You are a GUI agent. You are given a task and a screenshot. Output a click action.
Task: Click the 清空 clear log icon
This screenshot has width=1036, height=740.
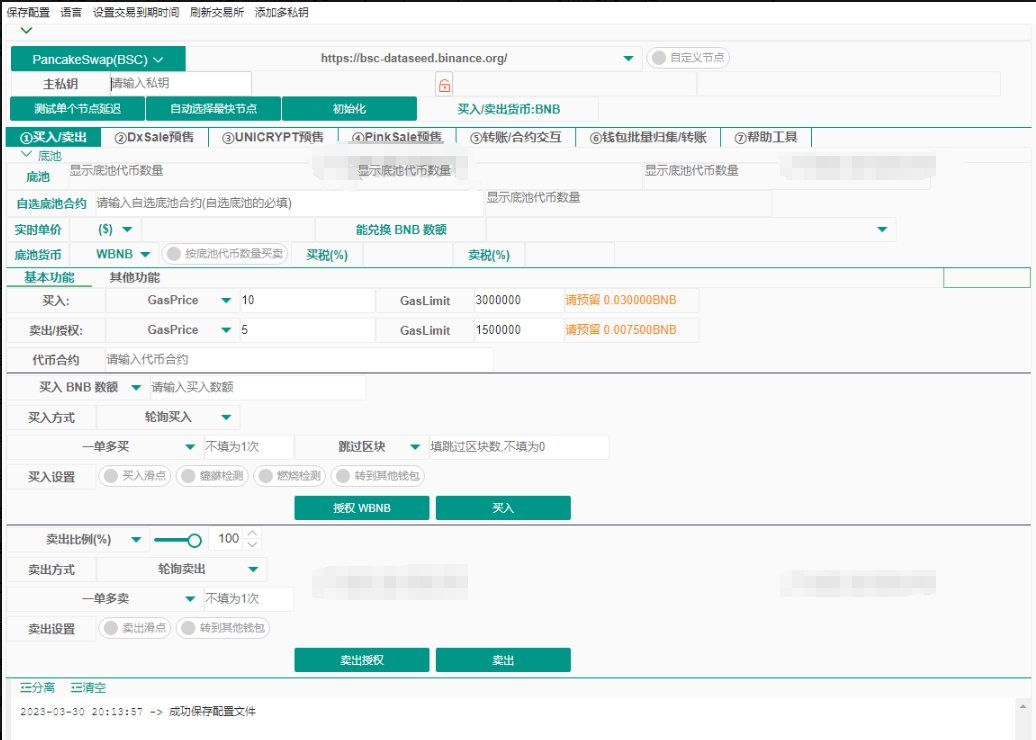(x=88, y=687)
